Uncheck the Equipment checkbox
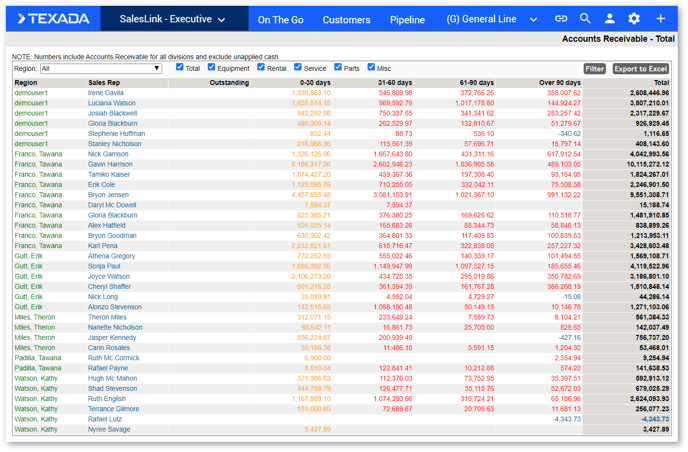The image size is (688, 452). 211,67
